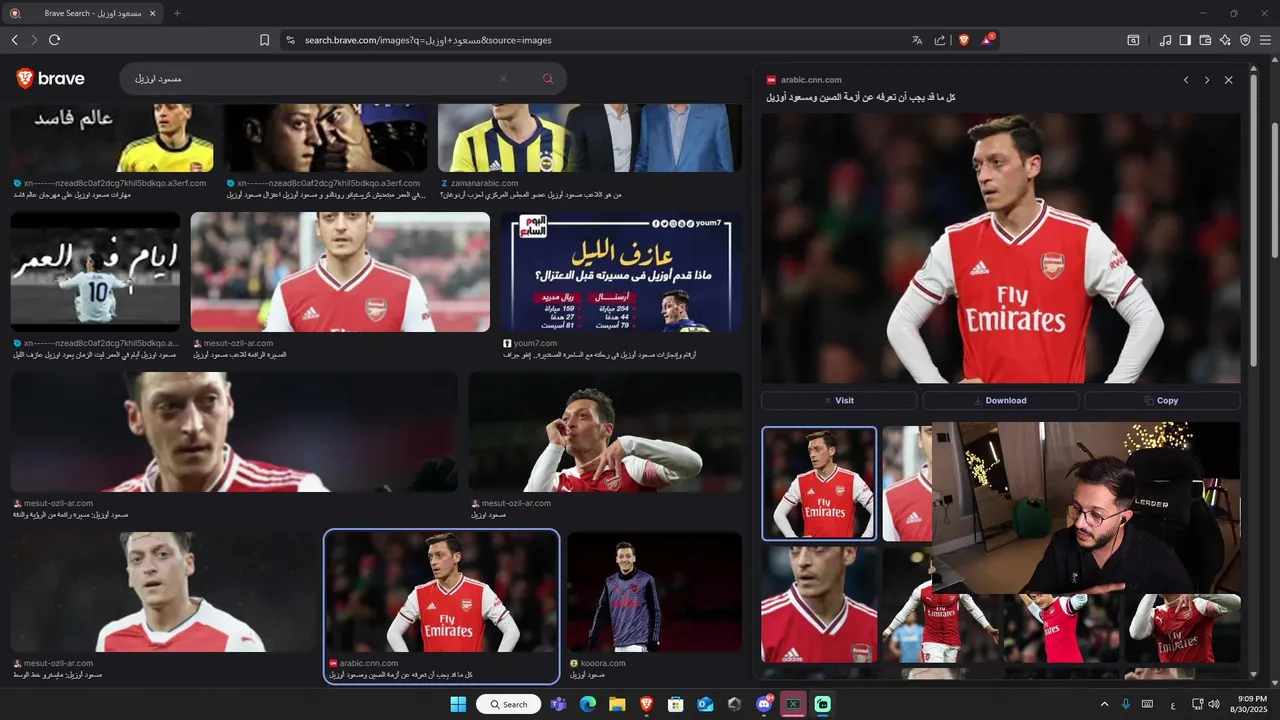1280x720 pixels.
Task: Open Discord from taskbar
Action: 765,704
